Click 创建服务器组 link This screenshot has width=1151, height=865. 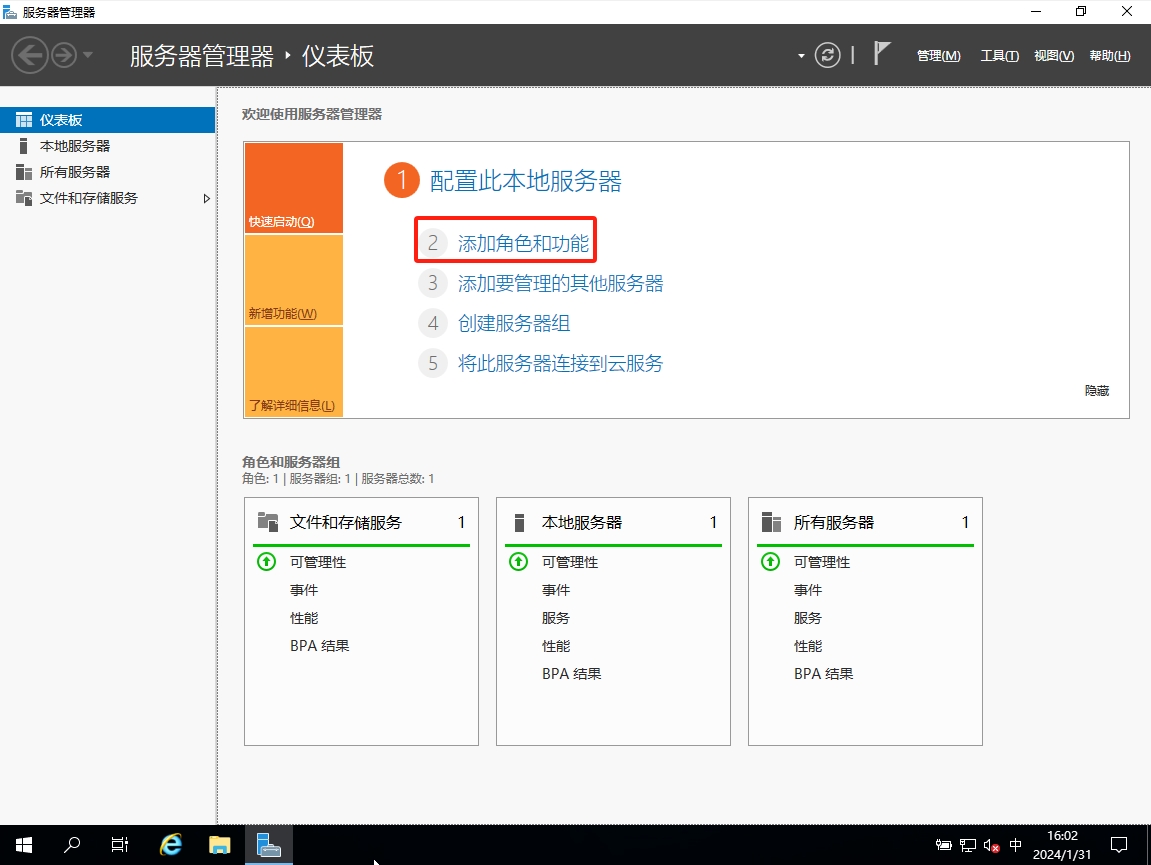click(x=514, y=324)
